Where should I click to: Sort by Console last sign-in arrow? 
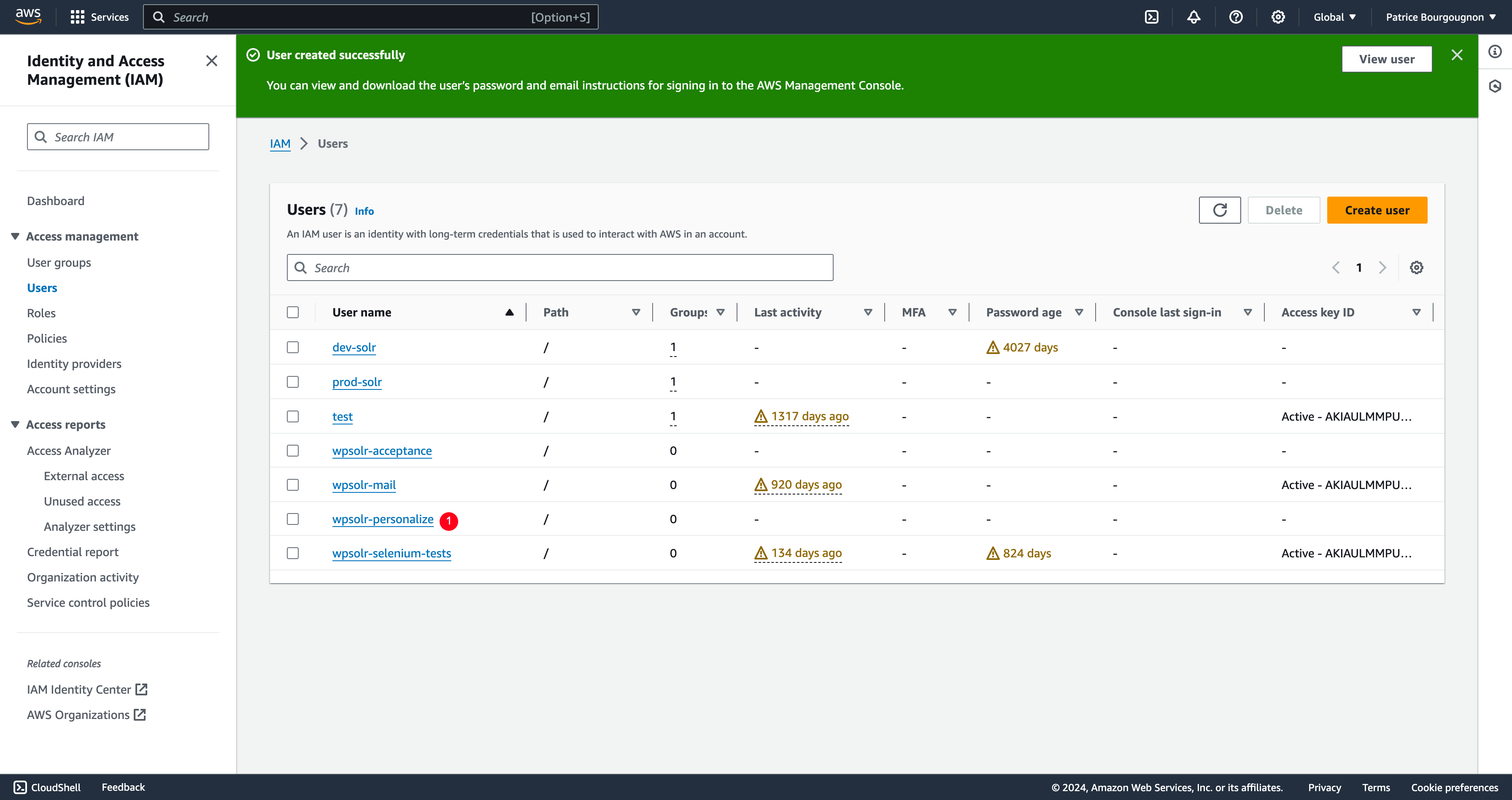[x=1248, y=312]
